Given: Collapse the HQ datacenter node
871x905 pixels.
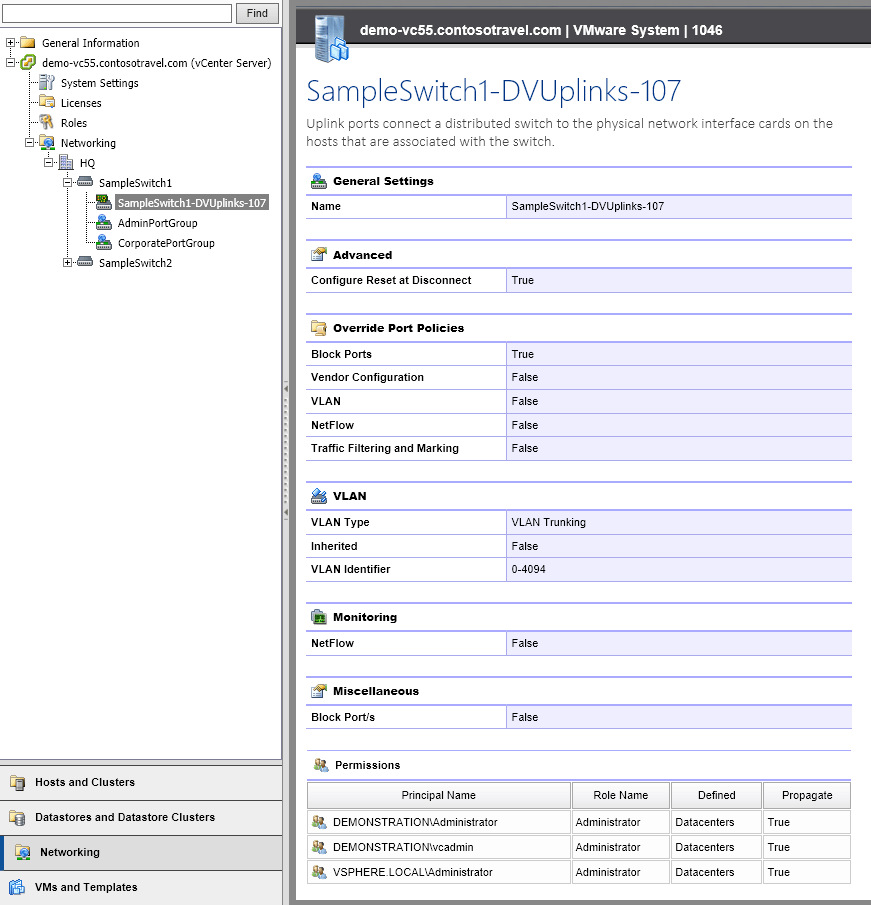Looking at the screenshot, I should [x=48, y=163].
